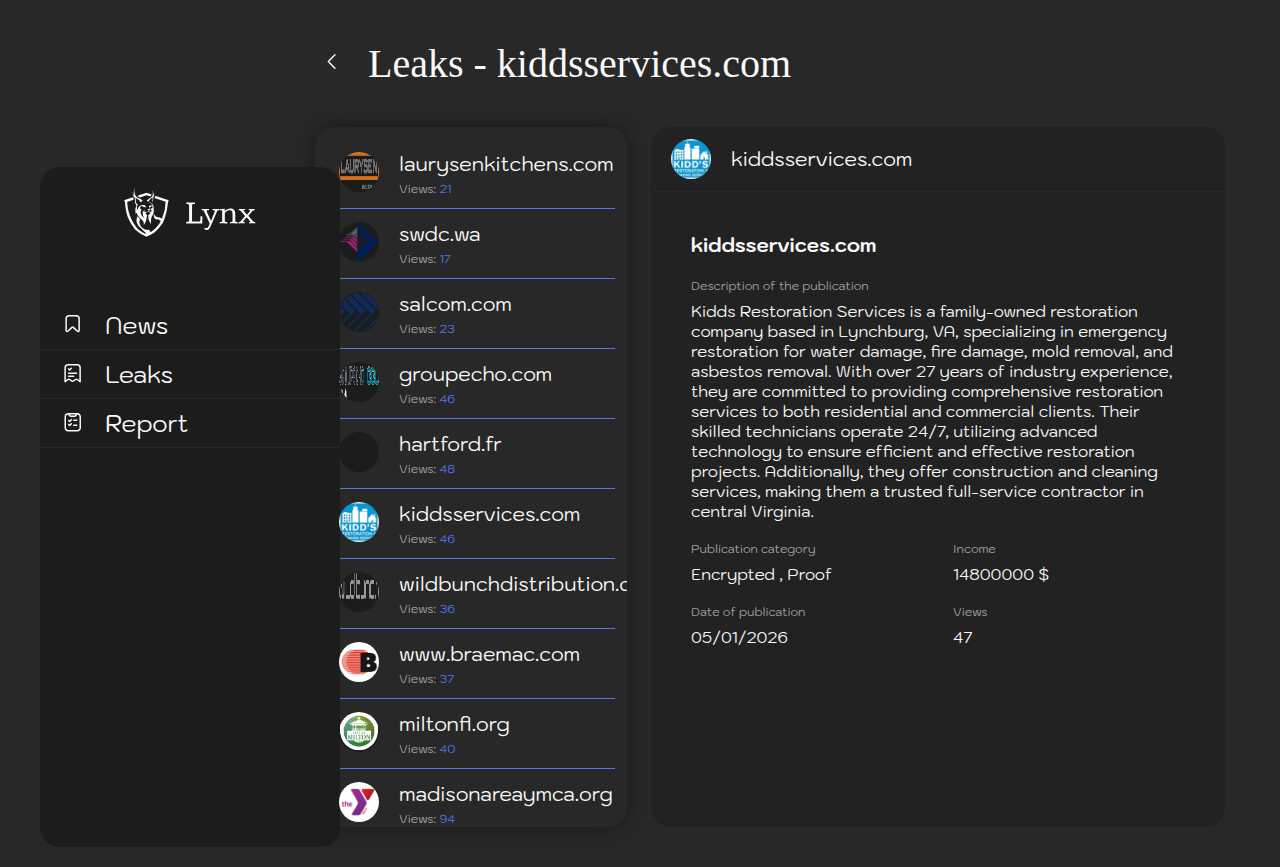The width and height of the screenshot is (1280, 867).
Task: Click the green Milton city seal icon
Action: 359,732
